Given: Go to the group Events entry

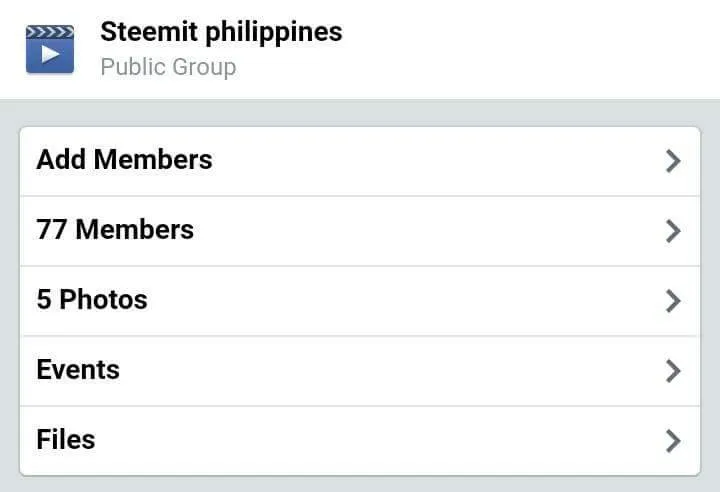Looking at the screenshot, I should [360, 371].
